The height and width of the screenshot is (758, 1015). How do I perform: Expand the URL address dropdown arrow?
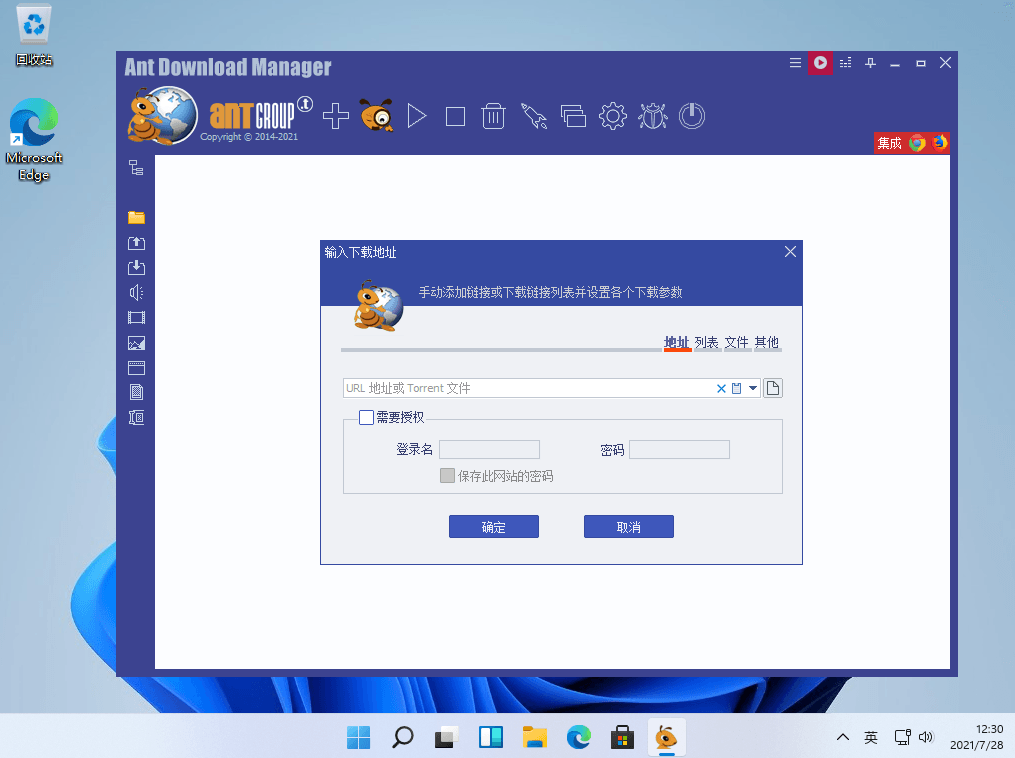pyautogui.click(x=753, y=388)
